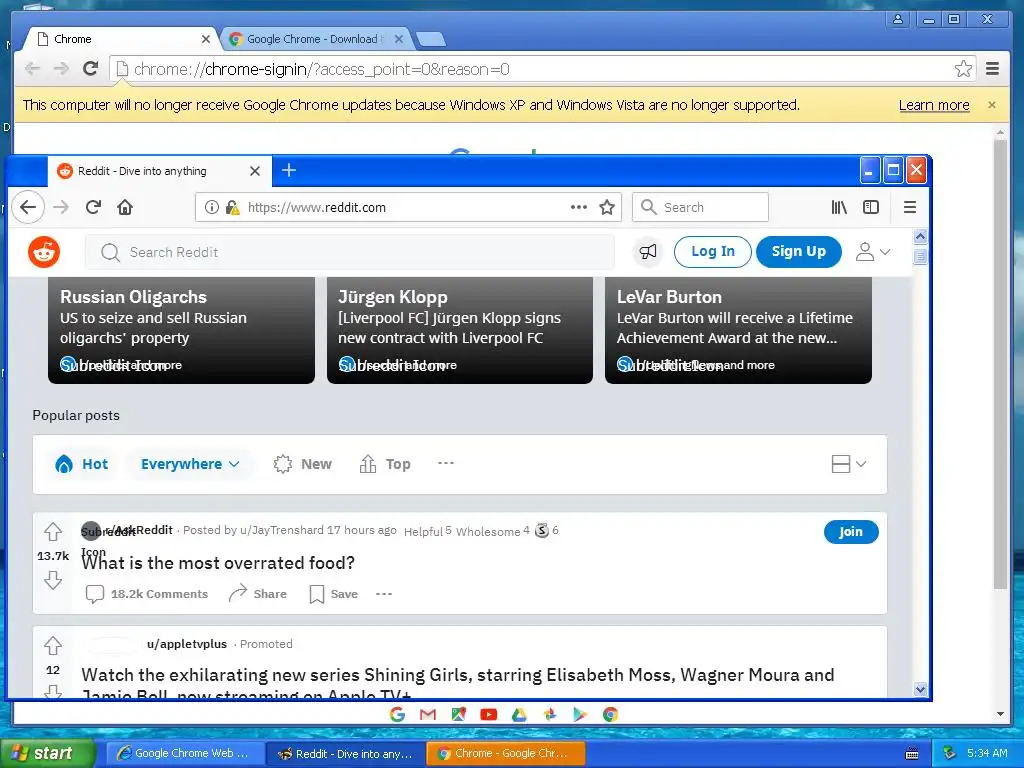Screen dimensions: 1024x768
Task: Open the Firefox hamburger menu
Action: 910,208
